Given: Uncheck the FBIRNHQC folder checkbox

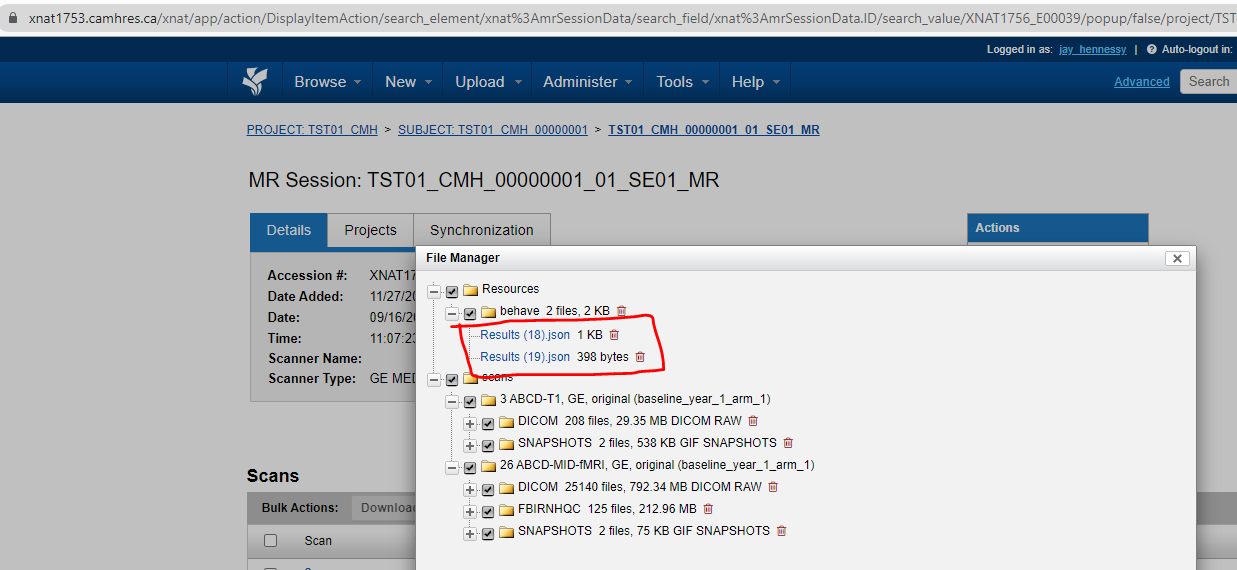Looking at the screenshot, I should pos(488,511).
